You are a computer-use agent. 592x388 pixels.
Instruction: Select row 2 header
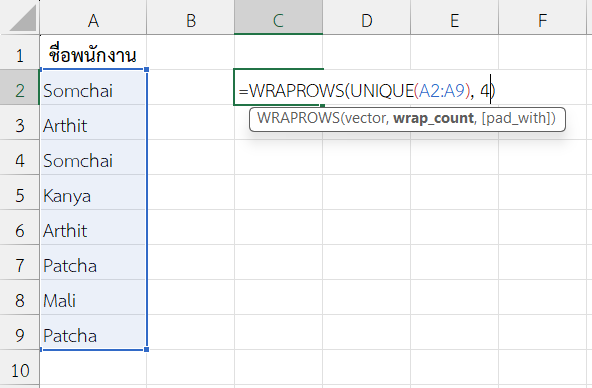point(20,88)
